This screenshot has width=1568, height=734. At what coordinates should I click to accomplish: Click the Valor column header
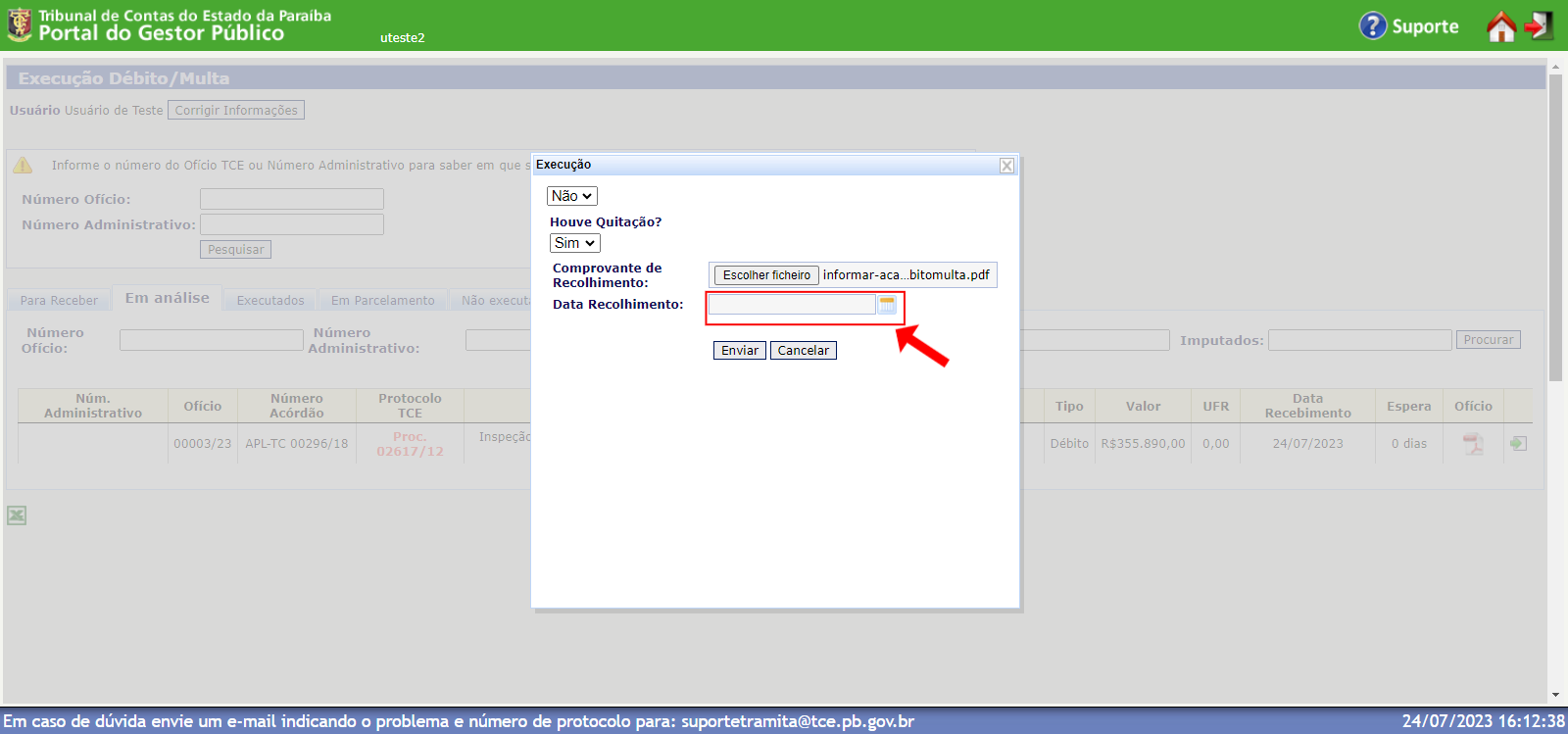(1143, 406)
